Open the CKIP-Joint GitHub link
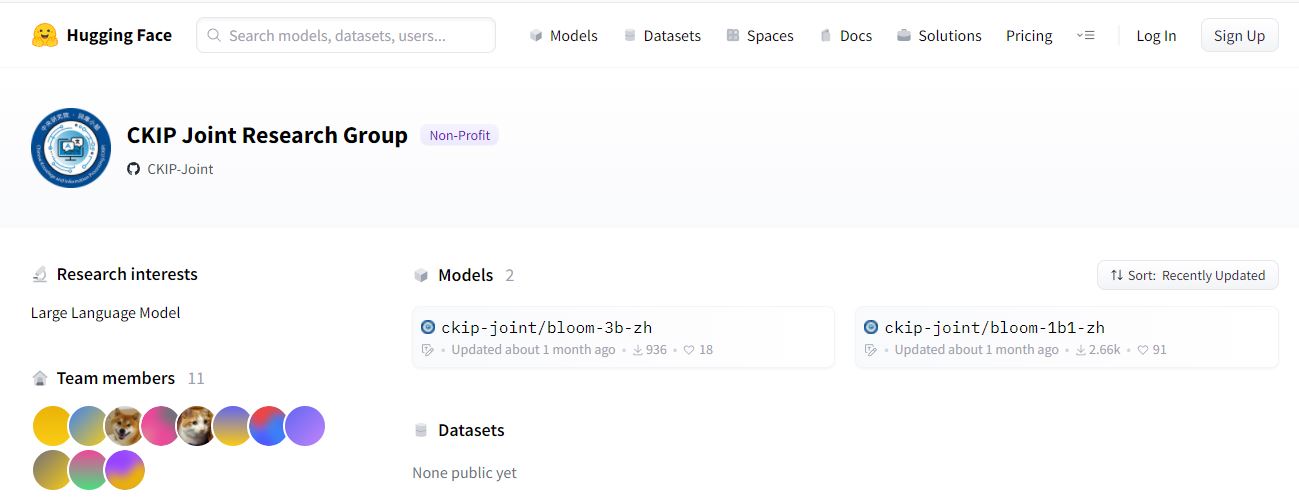Screen dimensions: 1299x503 coord(180,169)
